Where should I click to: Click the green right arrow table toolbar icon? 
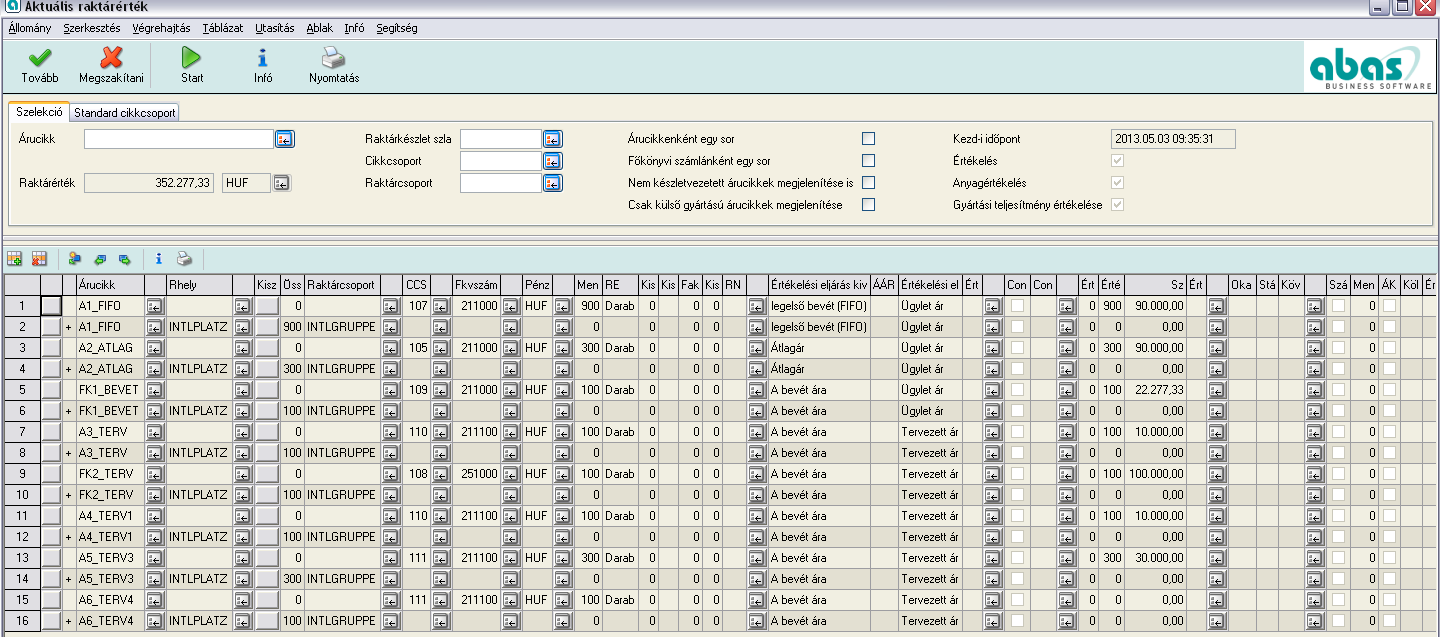[x=124, y=259]
